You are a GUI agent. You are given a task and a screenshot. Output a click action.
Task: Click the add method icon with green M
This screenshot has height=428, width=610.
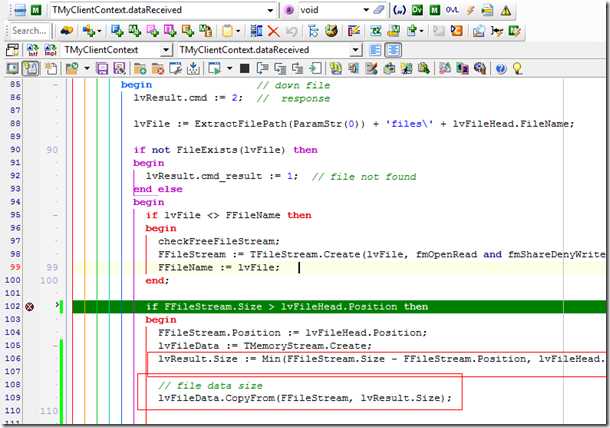[x=135, y=31]
